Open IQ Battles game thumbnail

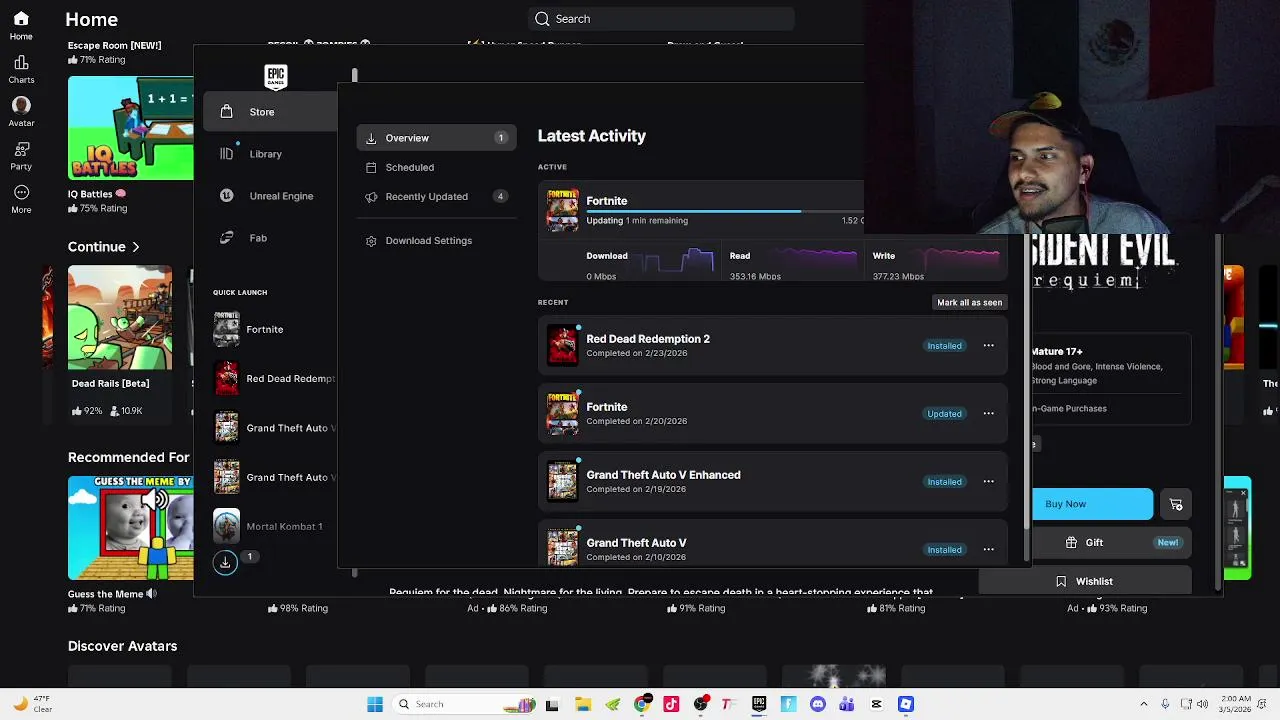click(131, 129)
